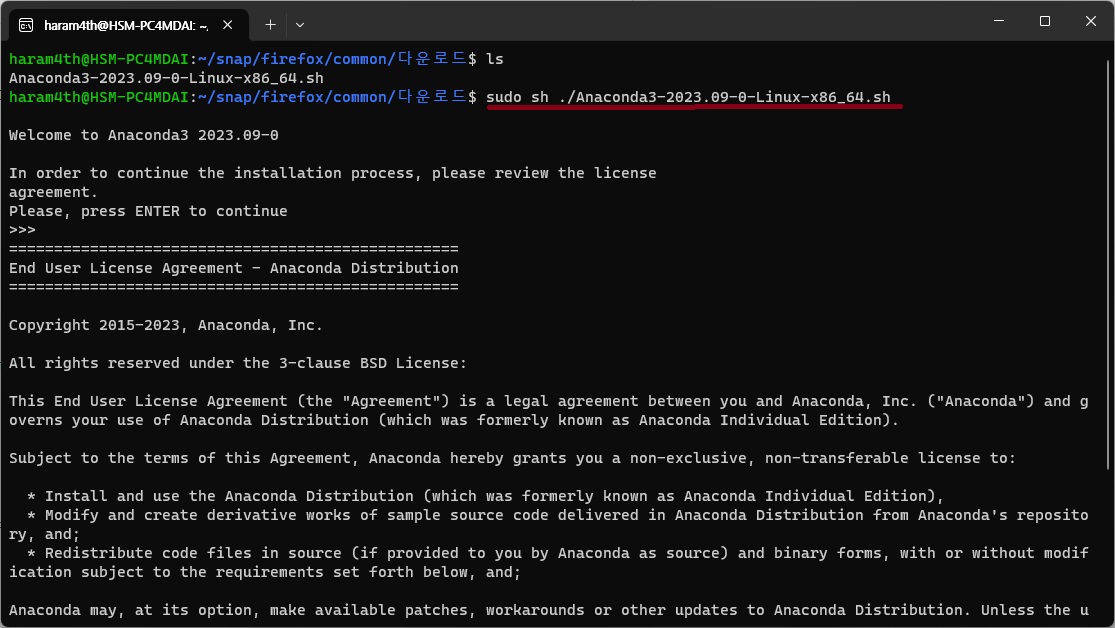Click 'Copyright 2015-2023, Anaconda, Inc.' line
The height and width of the screenshot is (628, 1115).
click(x=166, y=325)
